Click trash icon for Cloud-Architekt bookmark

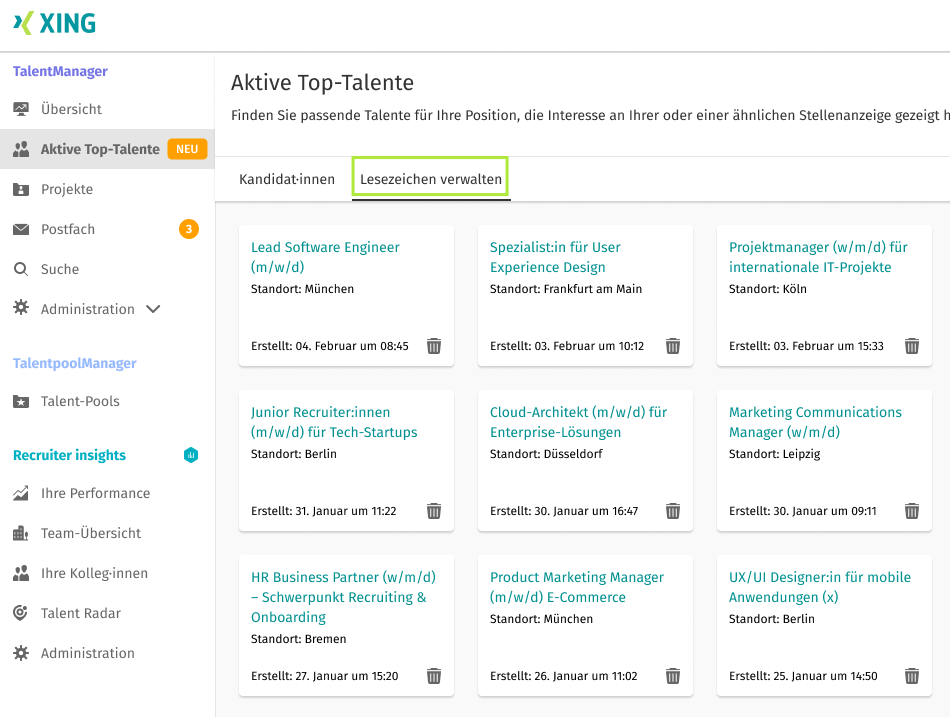pyautogui.click(x=673, y=511)
